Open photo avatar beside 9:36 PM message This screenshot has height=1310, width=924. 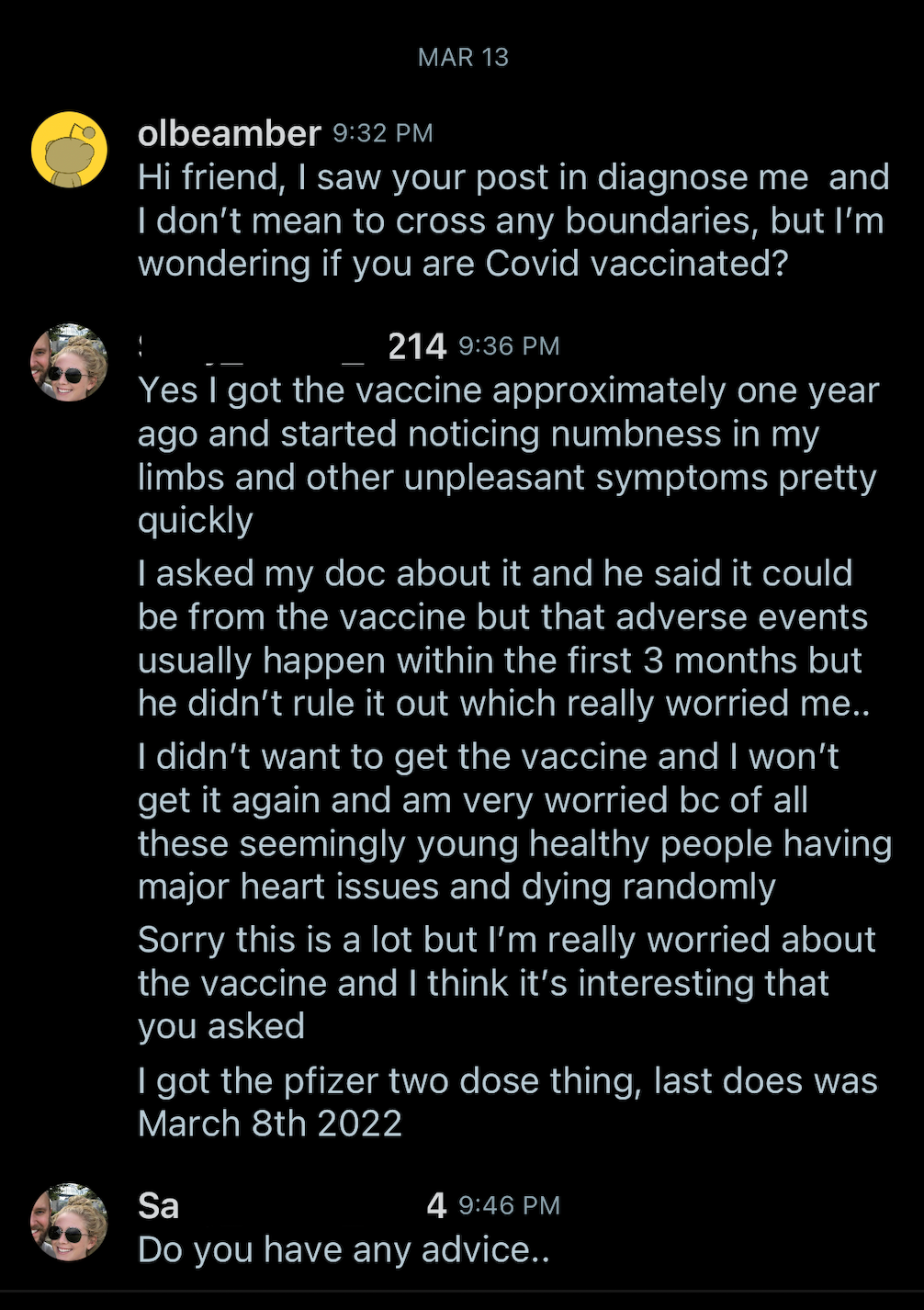point(69,362)
